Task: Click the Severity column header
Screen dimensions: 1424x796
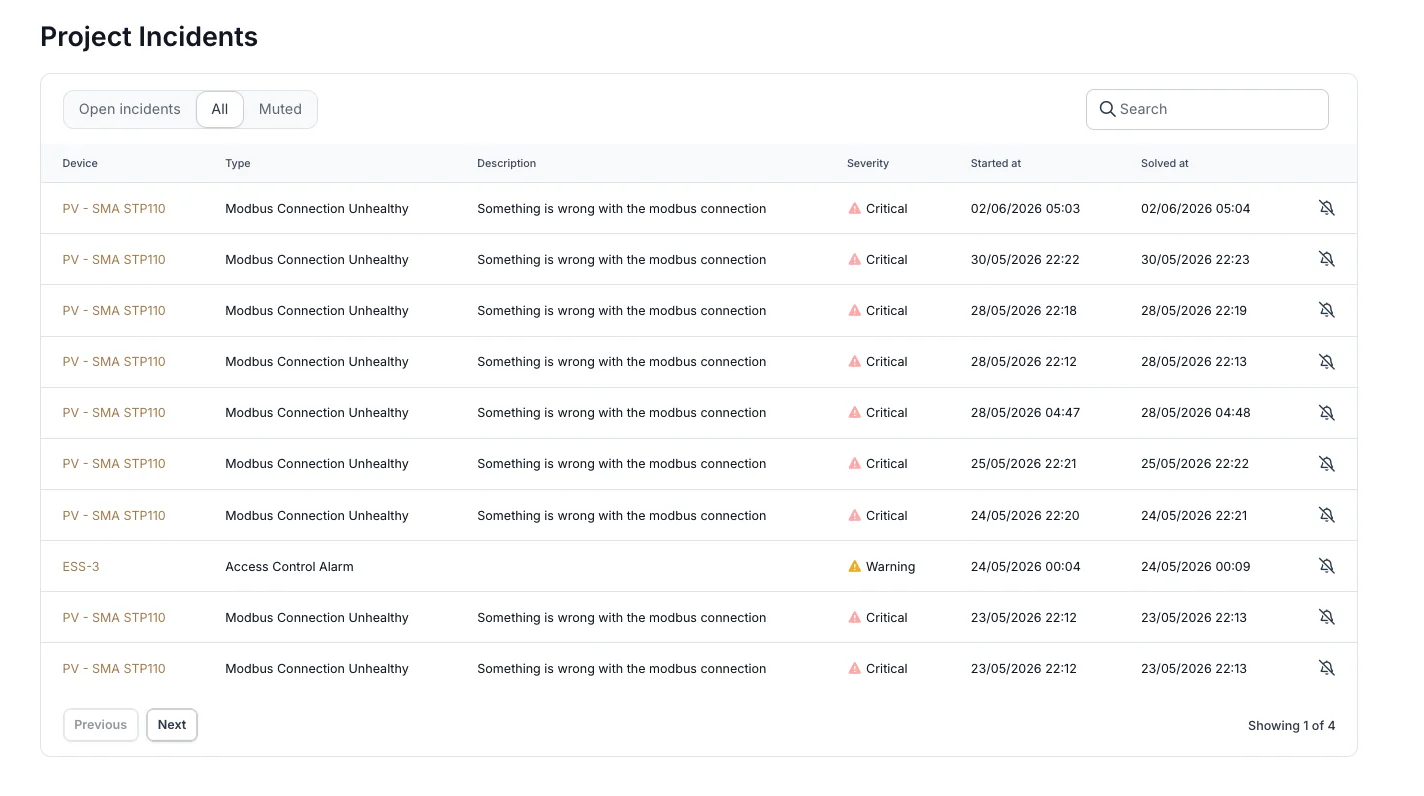Action: coord(868,163)
